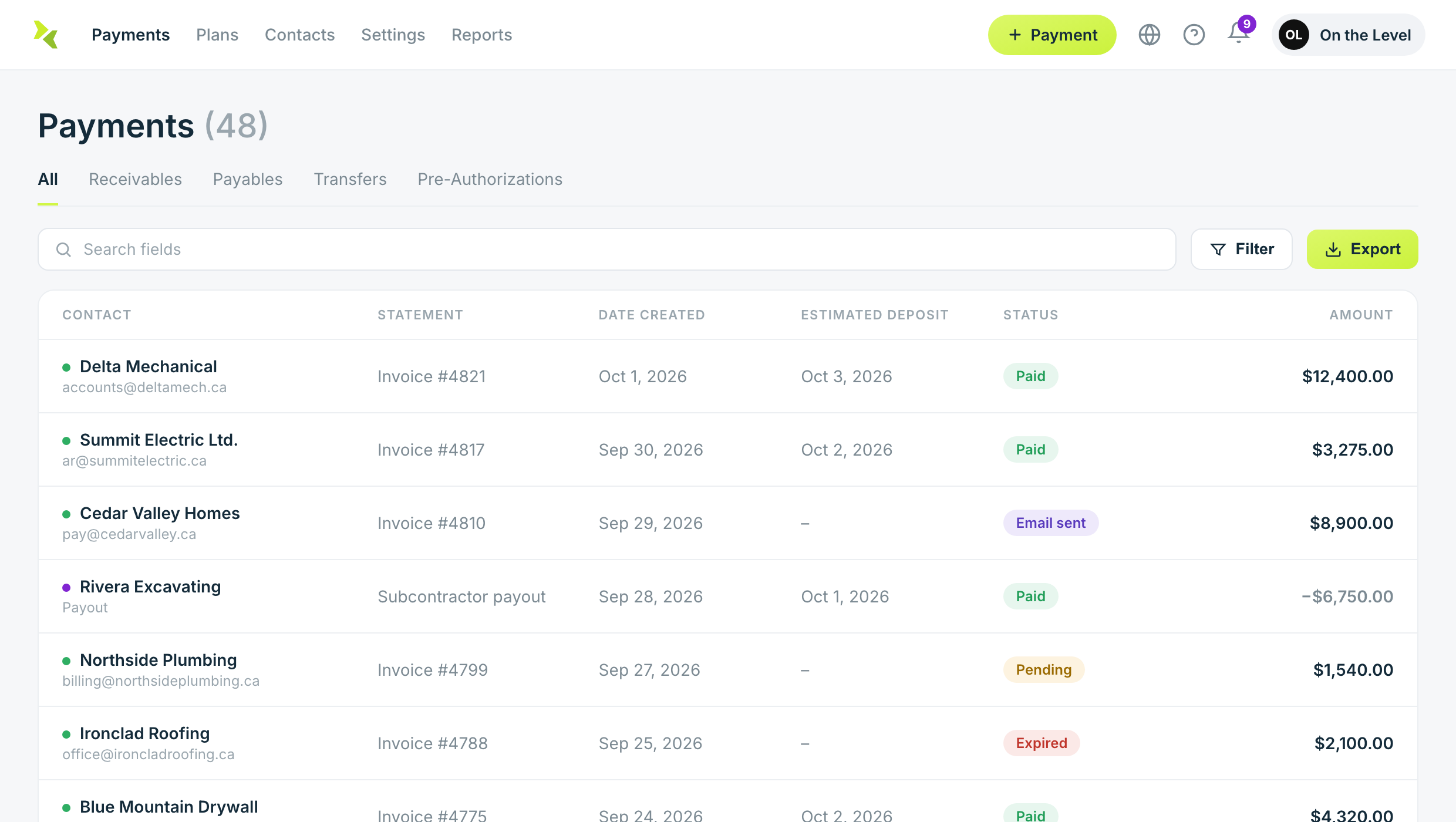Open Settings in top navigation
The image size is (1456, 822).
pyautogui.click(x=393, y=35)
